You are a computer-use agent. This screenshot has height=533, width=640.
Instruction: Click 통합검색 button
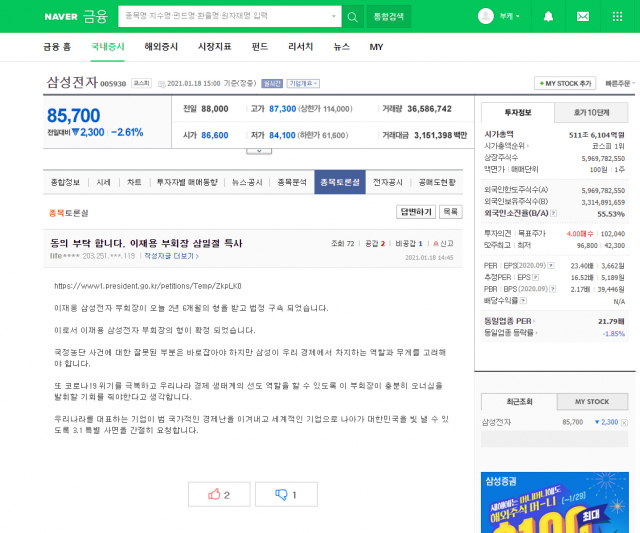coord(389,17)
